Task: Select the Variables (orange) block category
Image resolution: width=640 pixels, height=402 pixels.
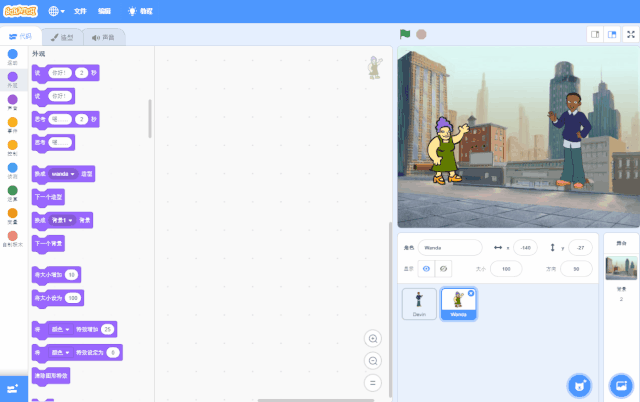Action: point(13,216)
